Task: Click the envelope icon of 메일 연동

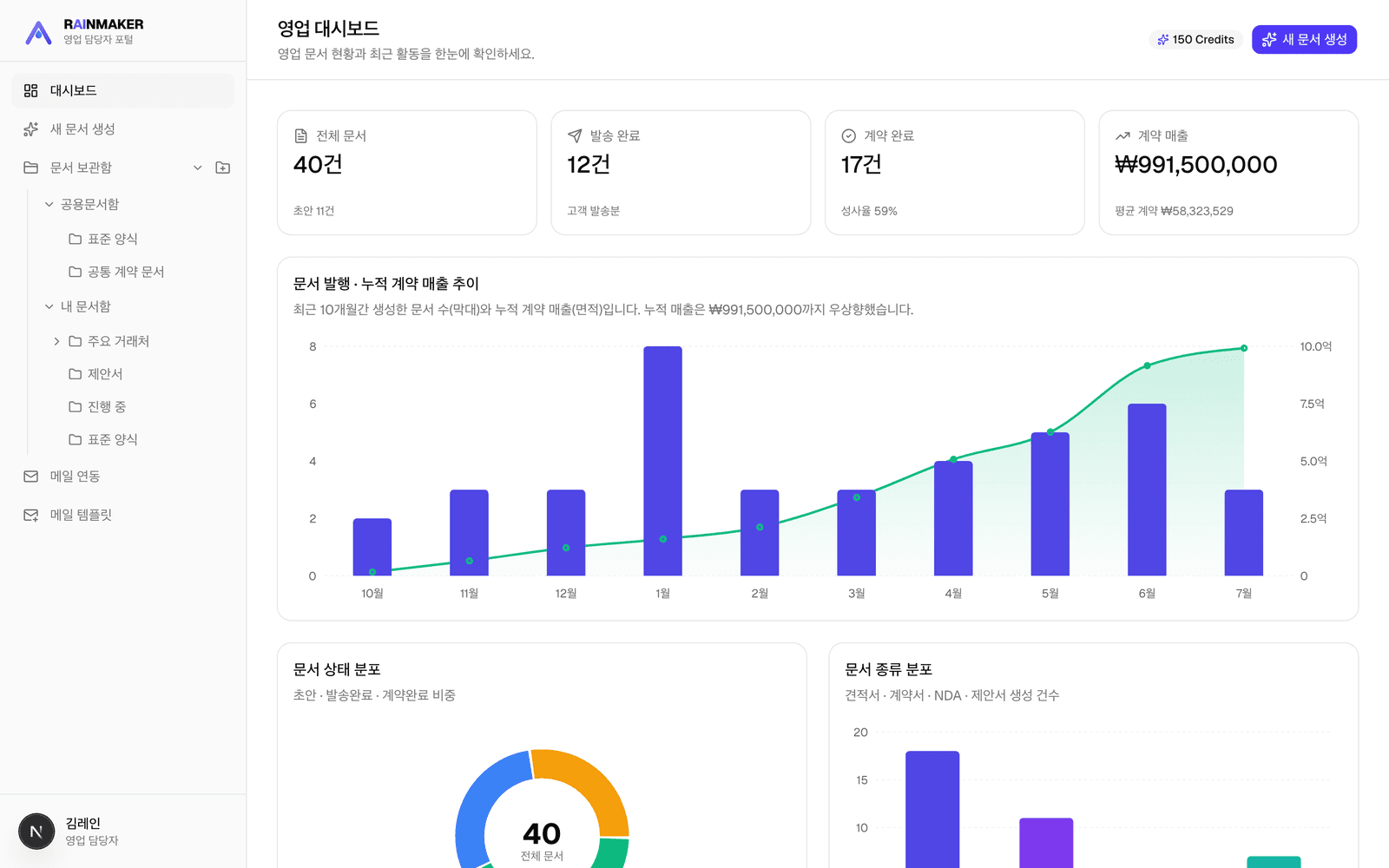Action: point(31,477)
